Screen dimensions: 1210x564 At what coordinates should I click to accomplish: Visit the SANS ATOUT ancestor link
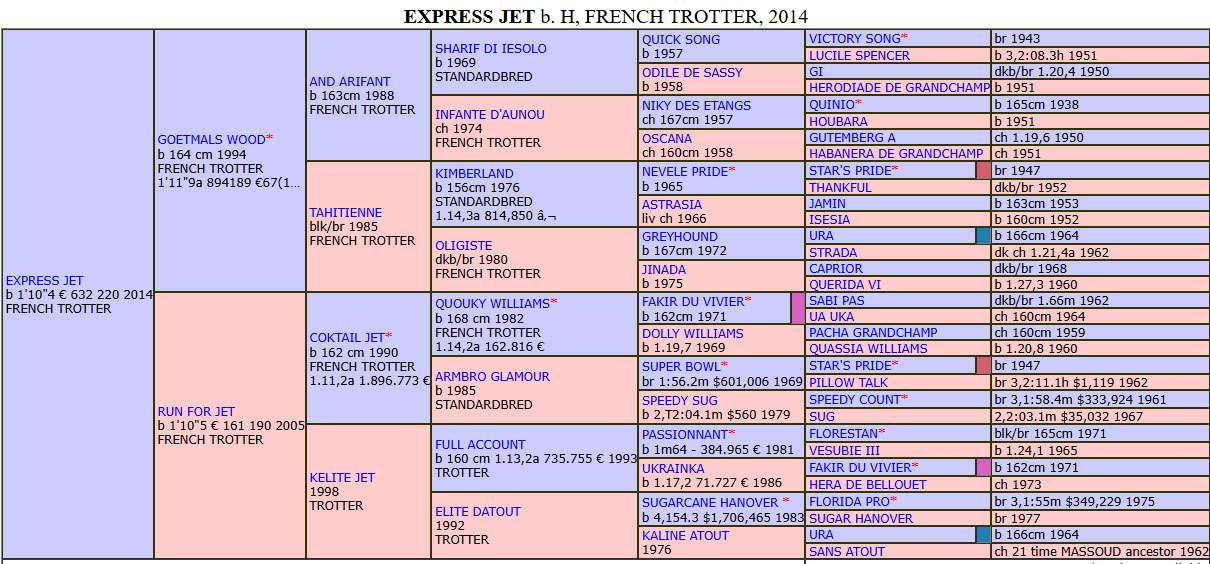pyautogui.click(x=846, y=551)
